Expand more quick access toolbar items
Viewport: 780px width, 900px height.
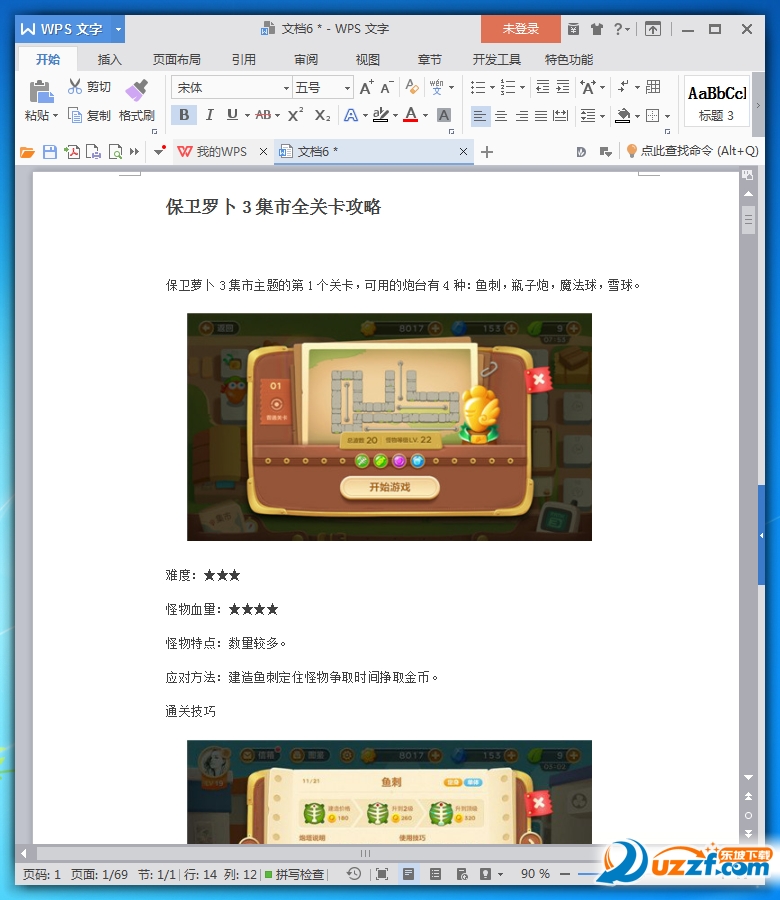(134, 152)
